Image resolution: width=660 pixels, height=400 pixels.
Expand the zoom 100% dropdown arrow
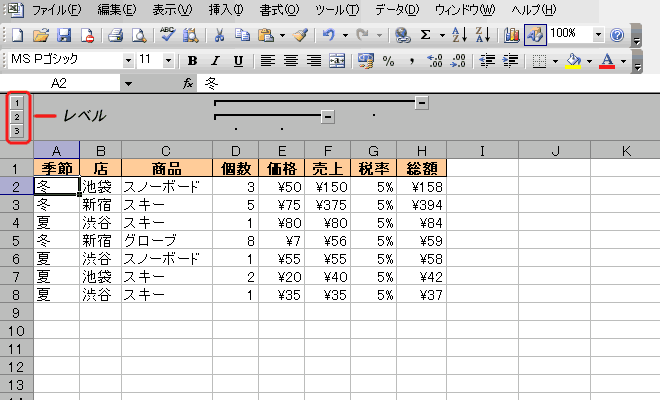pos(598,35)
